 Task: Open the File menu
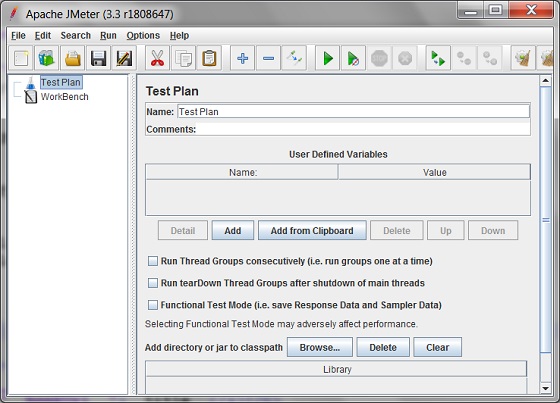tap(18, 35)
